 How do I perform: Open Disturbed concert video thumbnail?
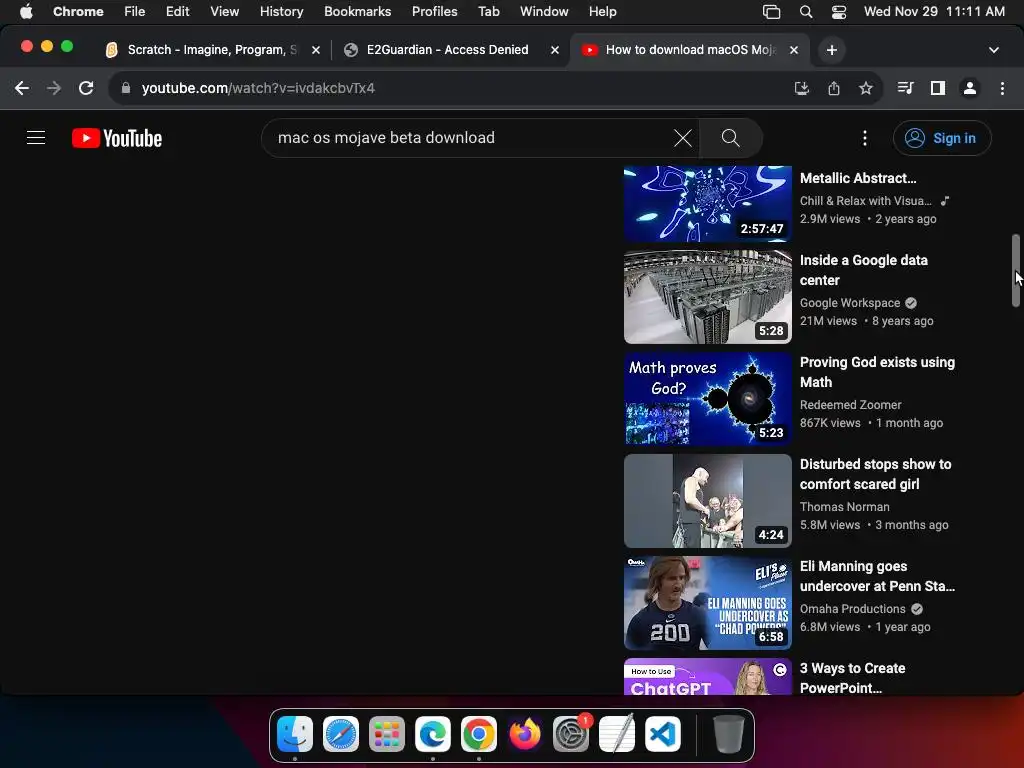click(707, 500)
